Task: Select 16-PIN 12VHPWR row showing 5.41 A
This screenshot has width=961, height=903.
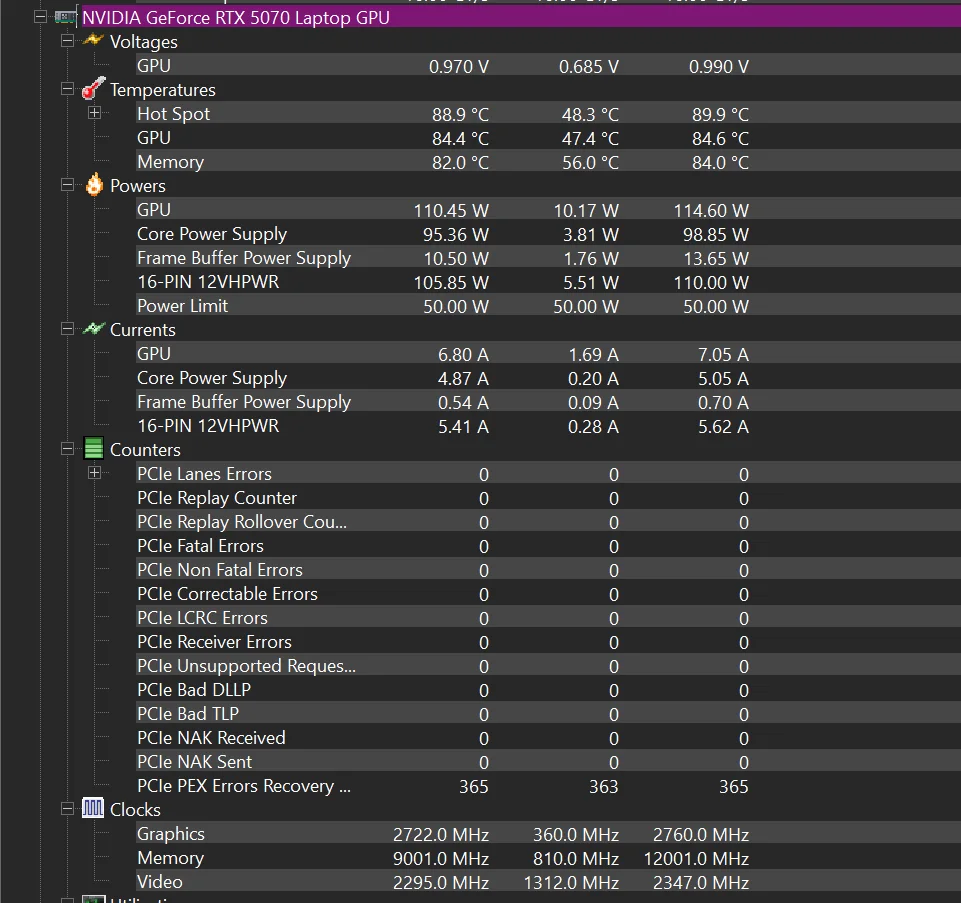Action: (548, 426)
